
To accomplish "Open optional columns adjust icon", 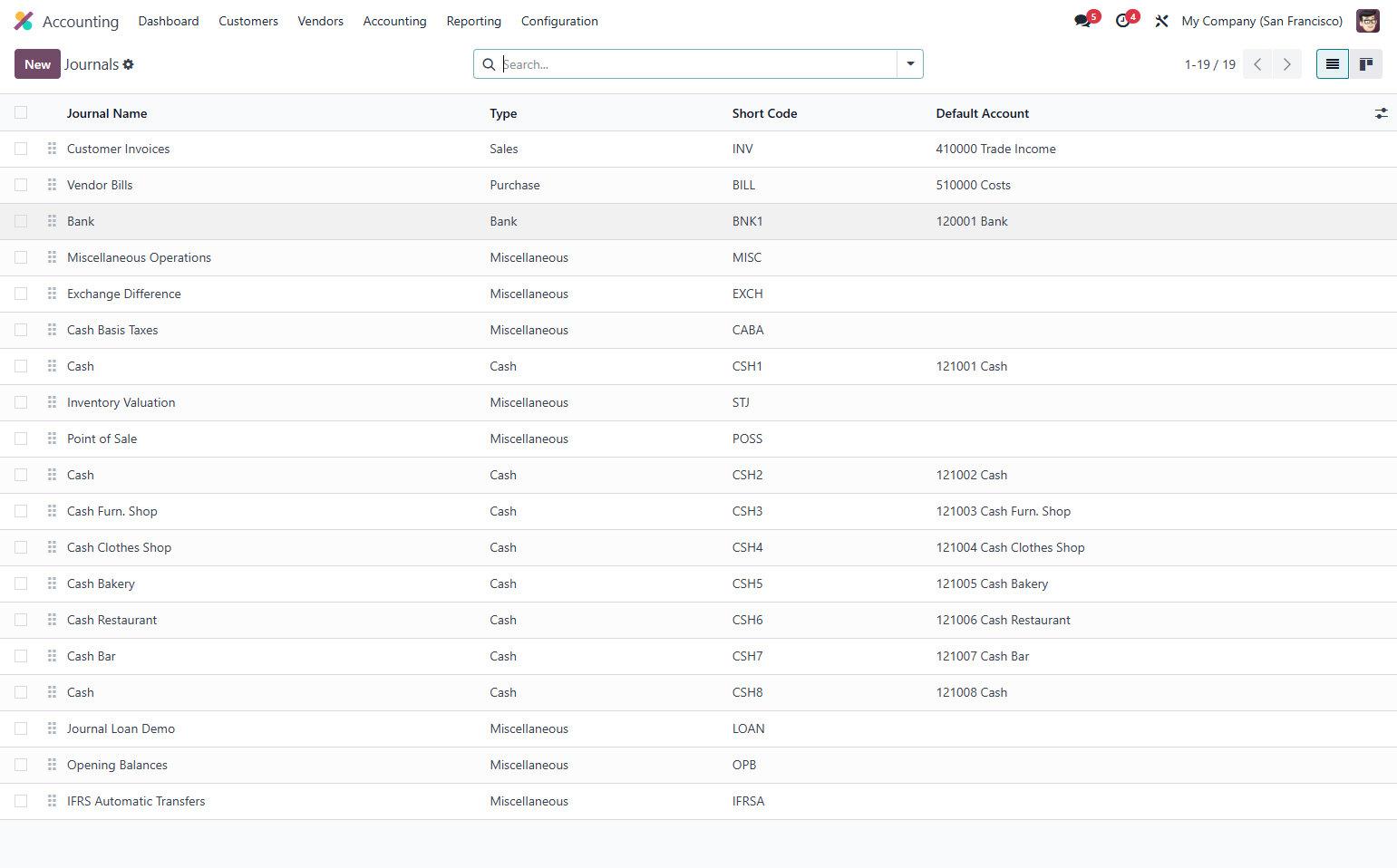I will [x=1381, y=113].
